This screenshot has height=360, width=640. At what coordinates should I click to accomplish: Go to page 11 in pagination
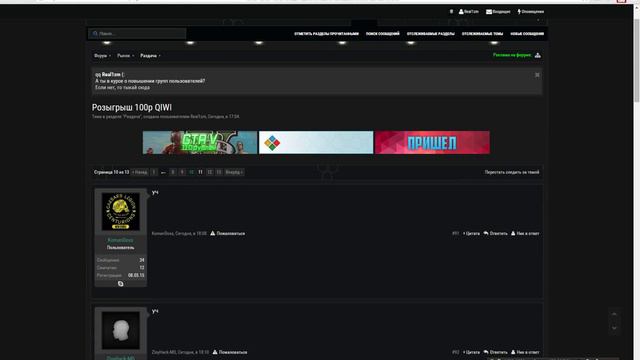(x=200, y=172)
